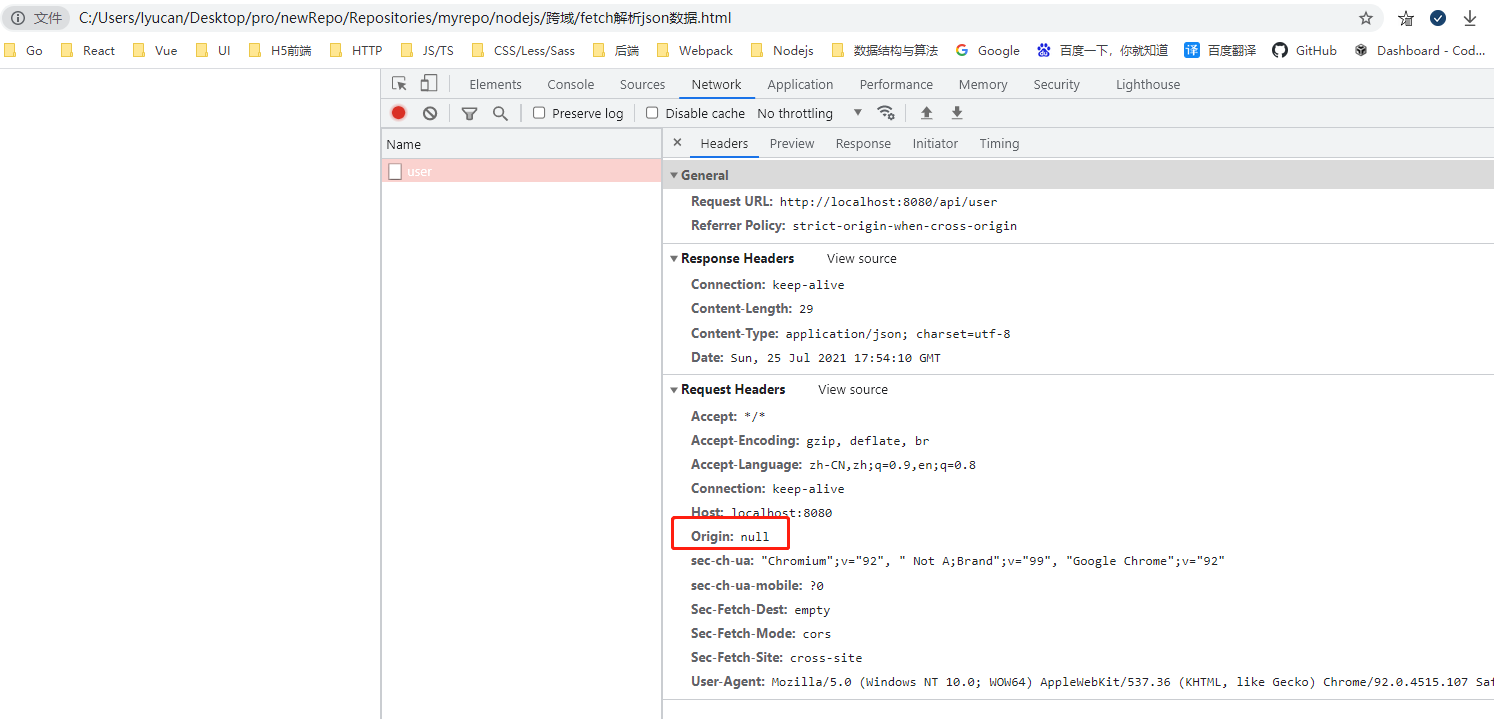Viewport: 1494px width, 719px height.
Task: Click the Origin header value null
Action: 755,537
